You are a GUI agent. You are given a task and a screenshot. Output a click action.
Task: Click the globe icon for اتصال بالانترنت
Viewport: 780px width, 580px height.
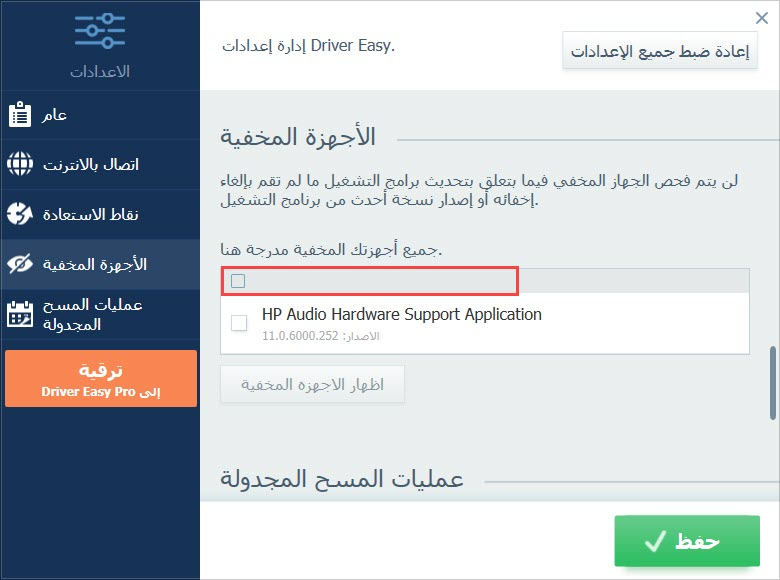19,164
